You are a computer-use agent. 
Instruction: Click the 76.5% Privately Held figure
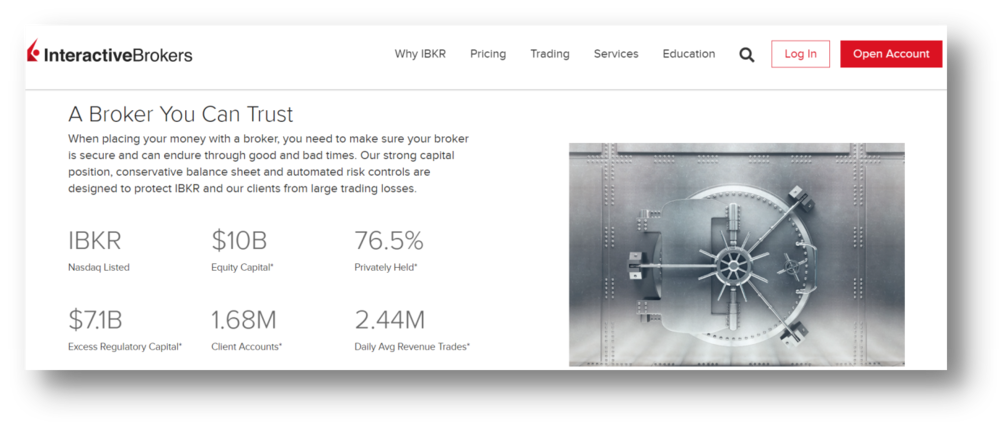389,241
